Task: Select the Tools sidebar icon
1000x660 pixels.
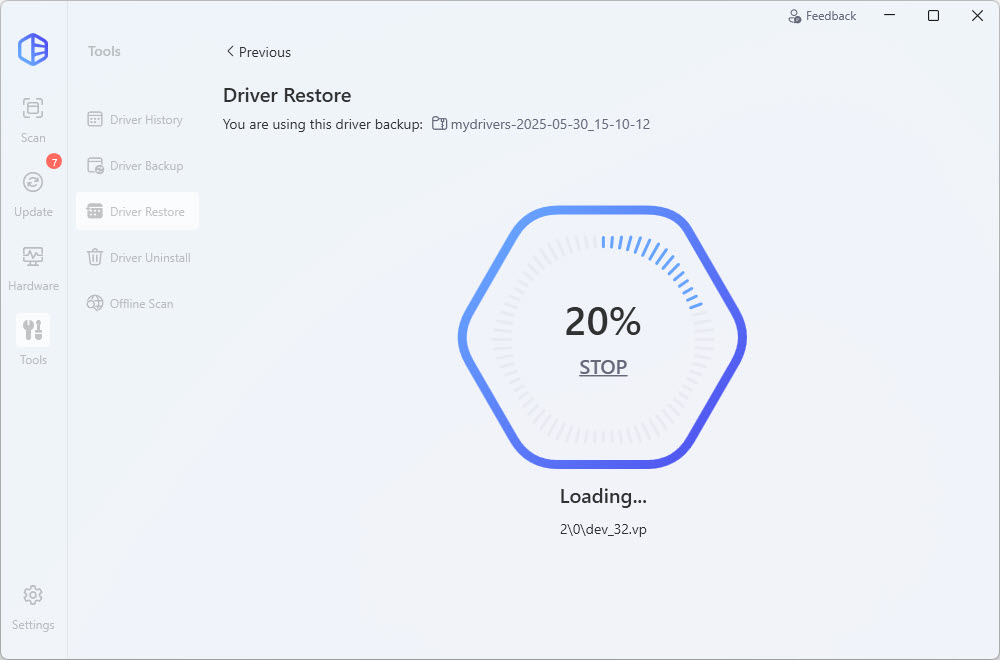Action: pyautogui.click(x=33, y=330)
